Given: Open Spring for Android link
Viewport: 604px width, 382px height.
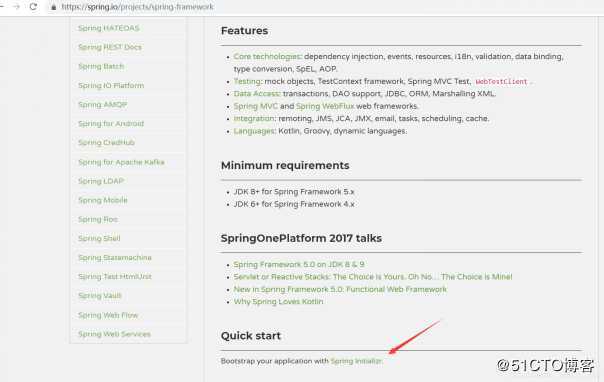Looking at the screenshot, I should (111, 124).
